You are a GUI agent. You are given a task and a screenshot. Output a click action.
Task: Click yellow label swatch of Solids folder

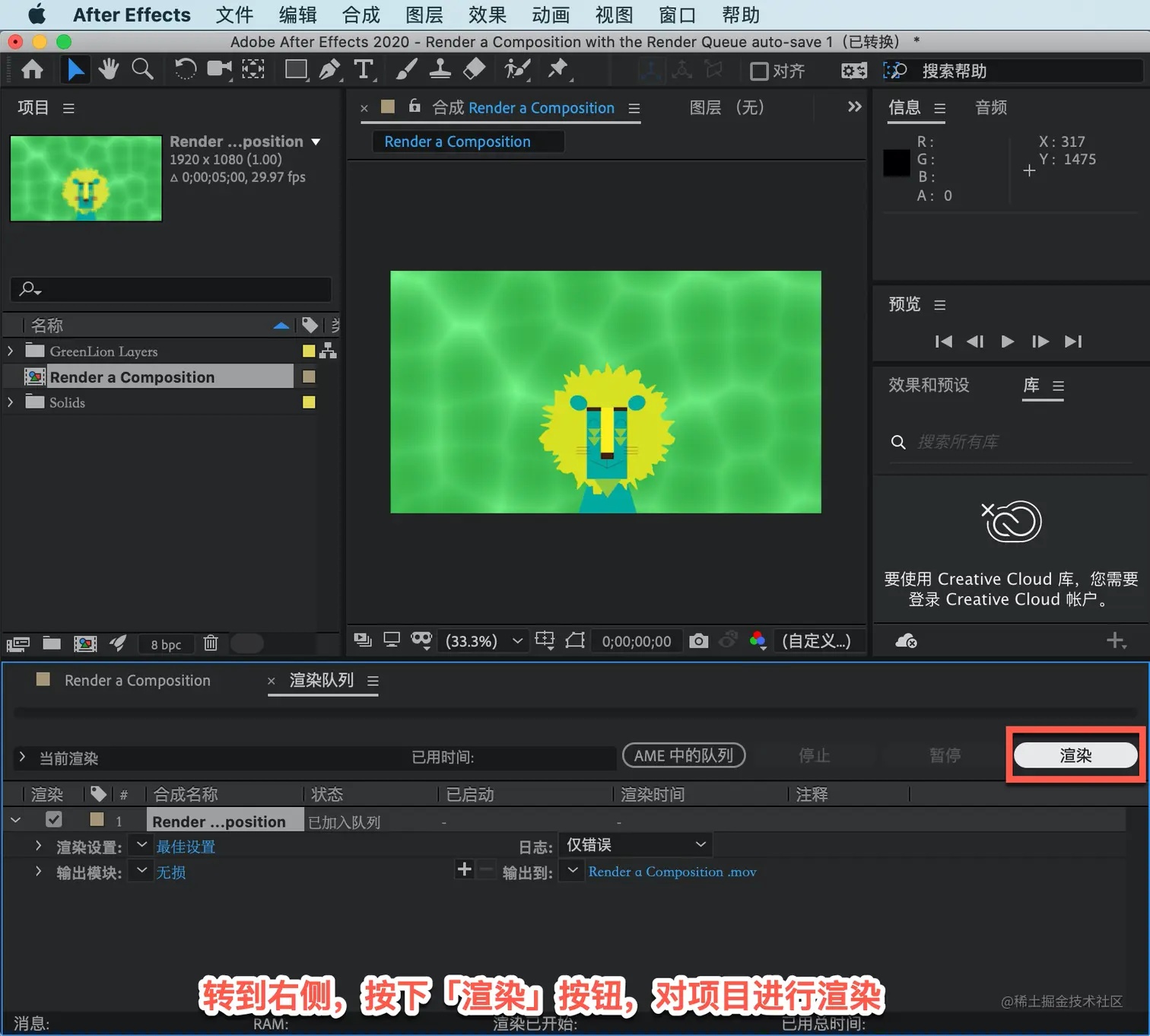coord(309,402)
